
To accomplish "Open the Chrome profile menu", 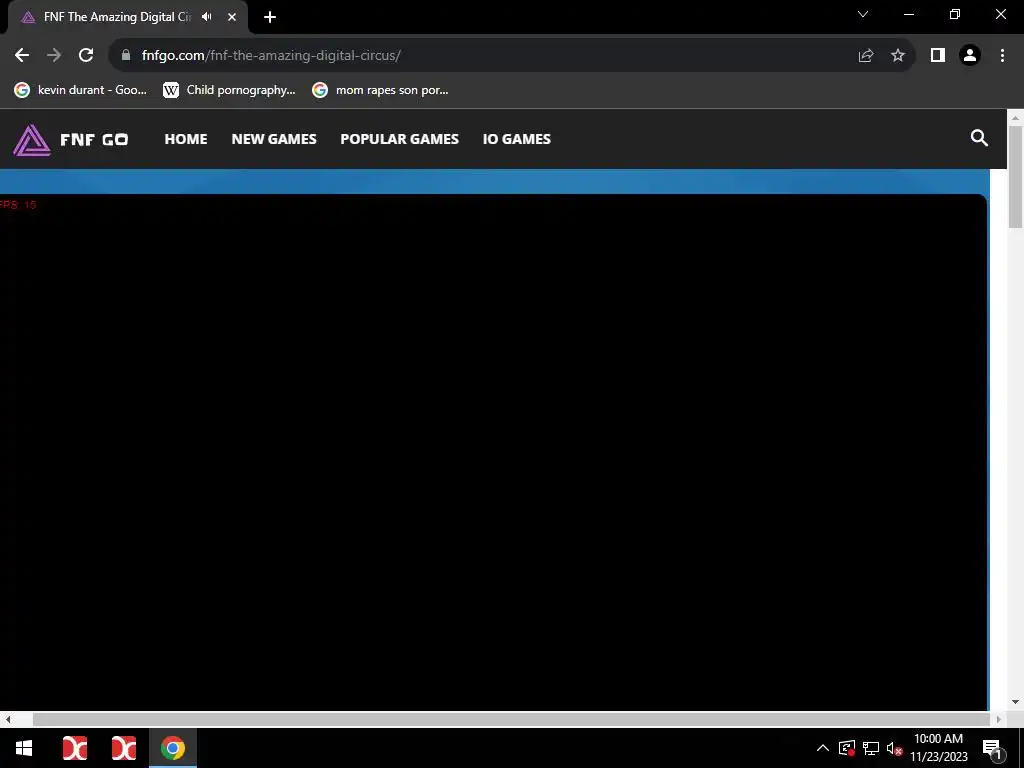I will coord(970,56).
